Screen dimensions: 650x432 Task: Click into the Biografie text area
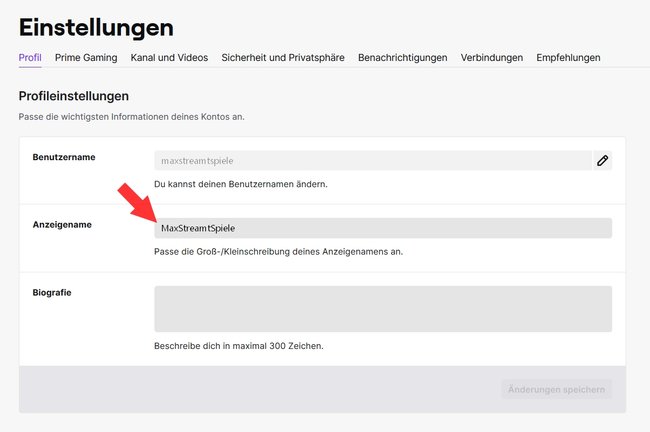[x=383, y=309]
